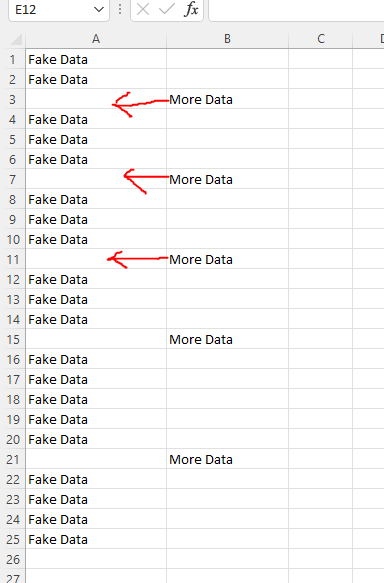Viewport: 384px width, 583px height.
Task: Click cell A1 containing Fake Data
Action: (96, 59)
